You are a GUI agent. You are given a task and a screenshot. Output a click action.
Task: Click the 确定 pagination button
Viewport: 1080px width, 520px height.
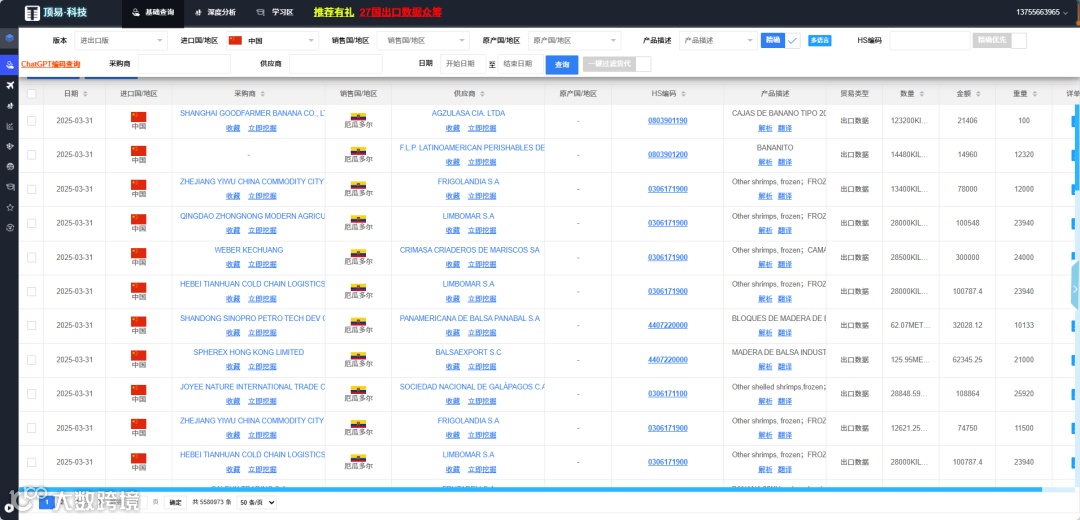pyautogui.click(x=174, y=503)
